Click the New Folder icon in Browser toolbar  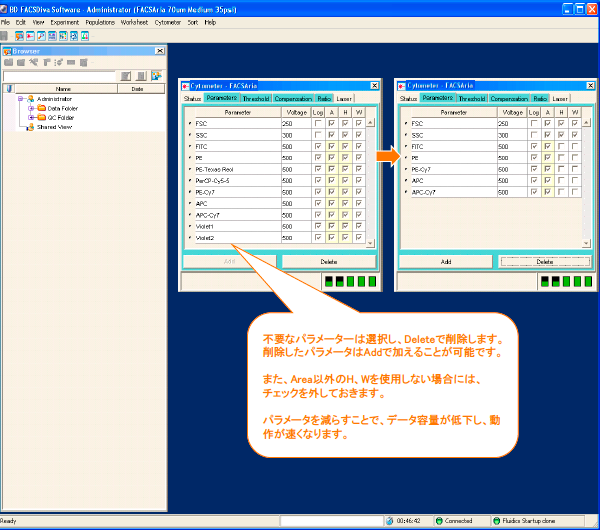tap(9, 62)
